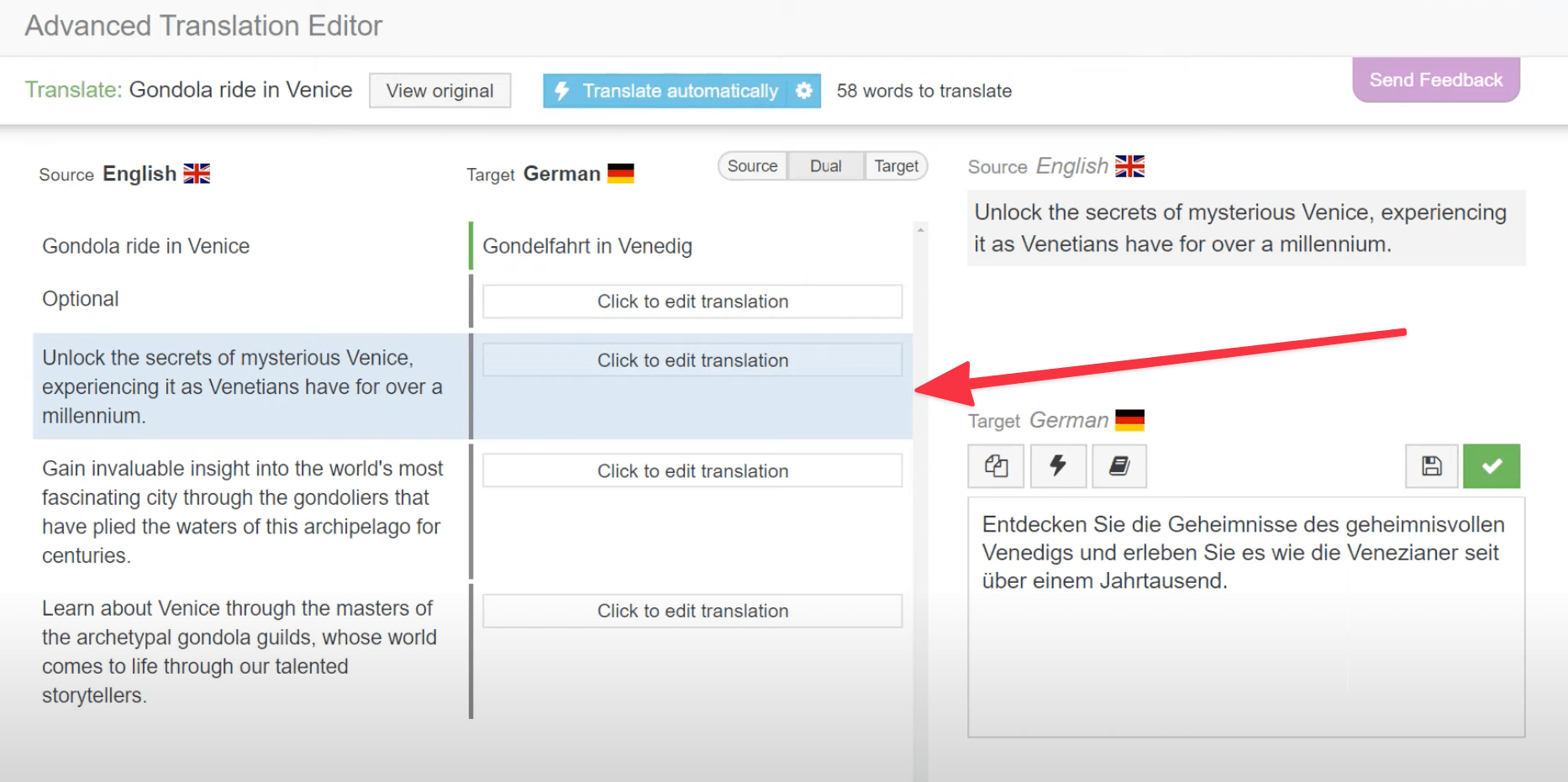Switch to Source view mode
Viewport: 1568px width, 782px height.
coord(752,165)
